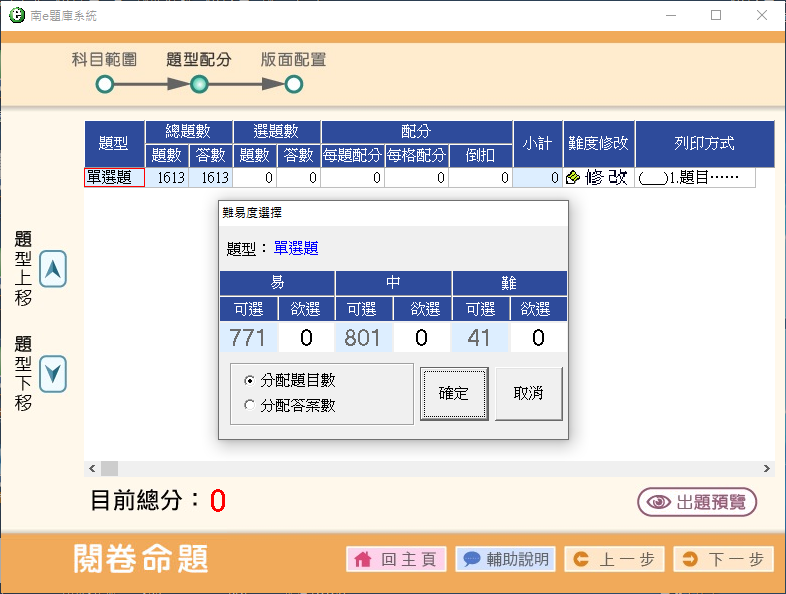
Task: Click the 中 欲選 input field
Action: point(422,338)
